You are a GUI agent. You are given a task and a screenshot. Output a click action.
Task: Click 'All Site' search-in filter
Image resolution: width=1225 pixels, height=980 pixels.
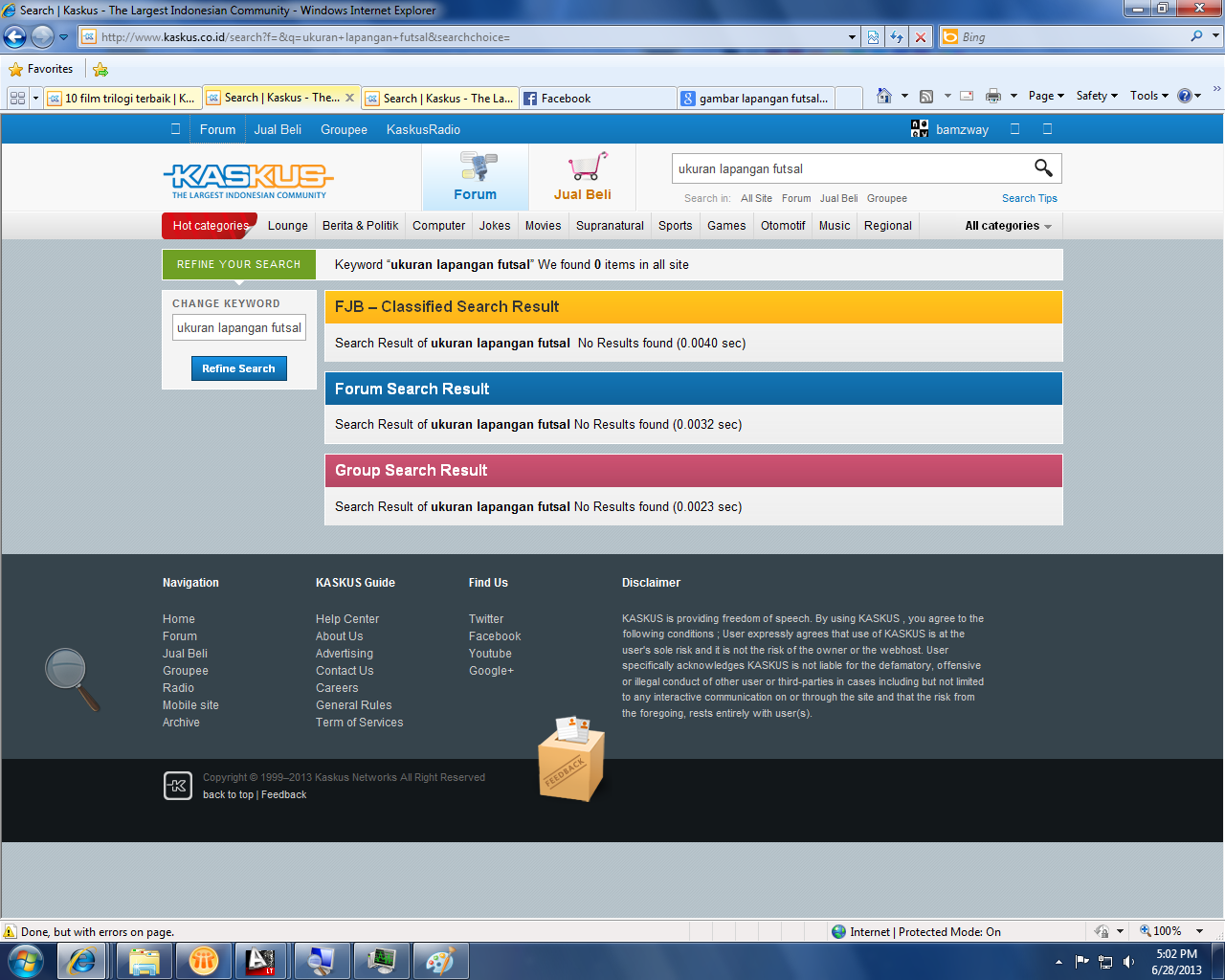click(756, 198)
